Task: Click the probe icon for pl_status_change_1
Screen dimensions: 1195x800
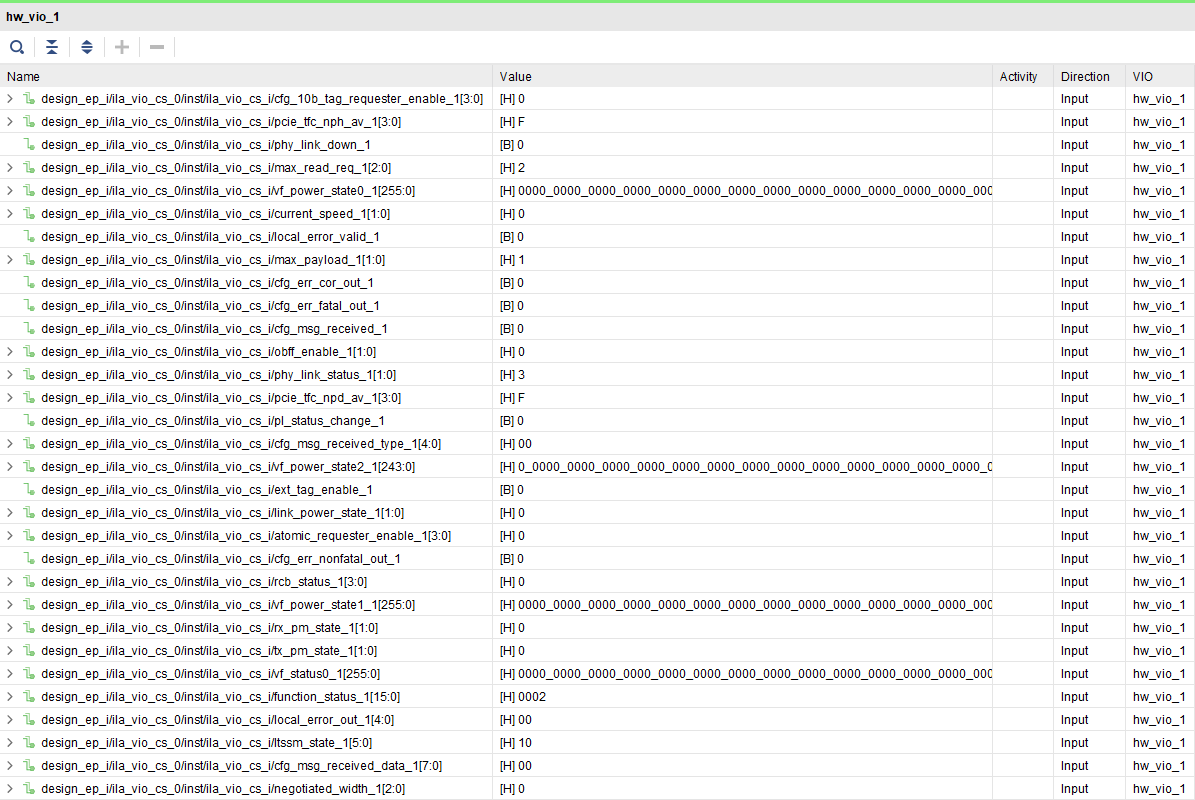Action: pyautogui.click(x=29, y=421)
